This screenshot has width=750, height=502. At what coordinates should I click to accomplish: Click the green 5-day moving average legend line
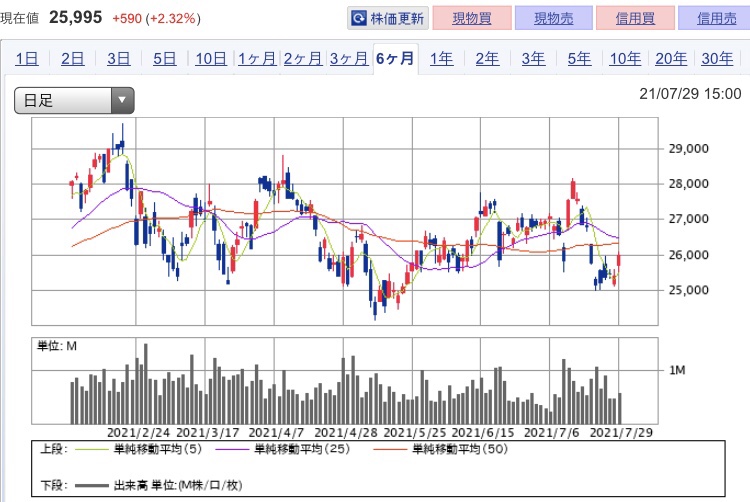[x=92, y=449]
